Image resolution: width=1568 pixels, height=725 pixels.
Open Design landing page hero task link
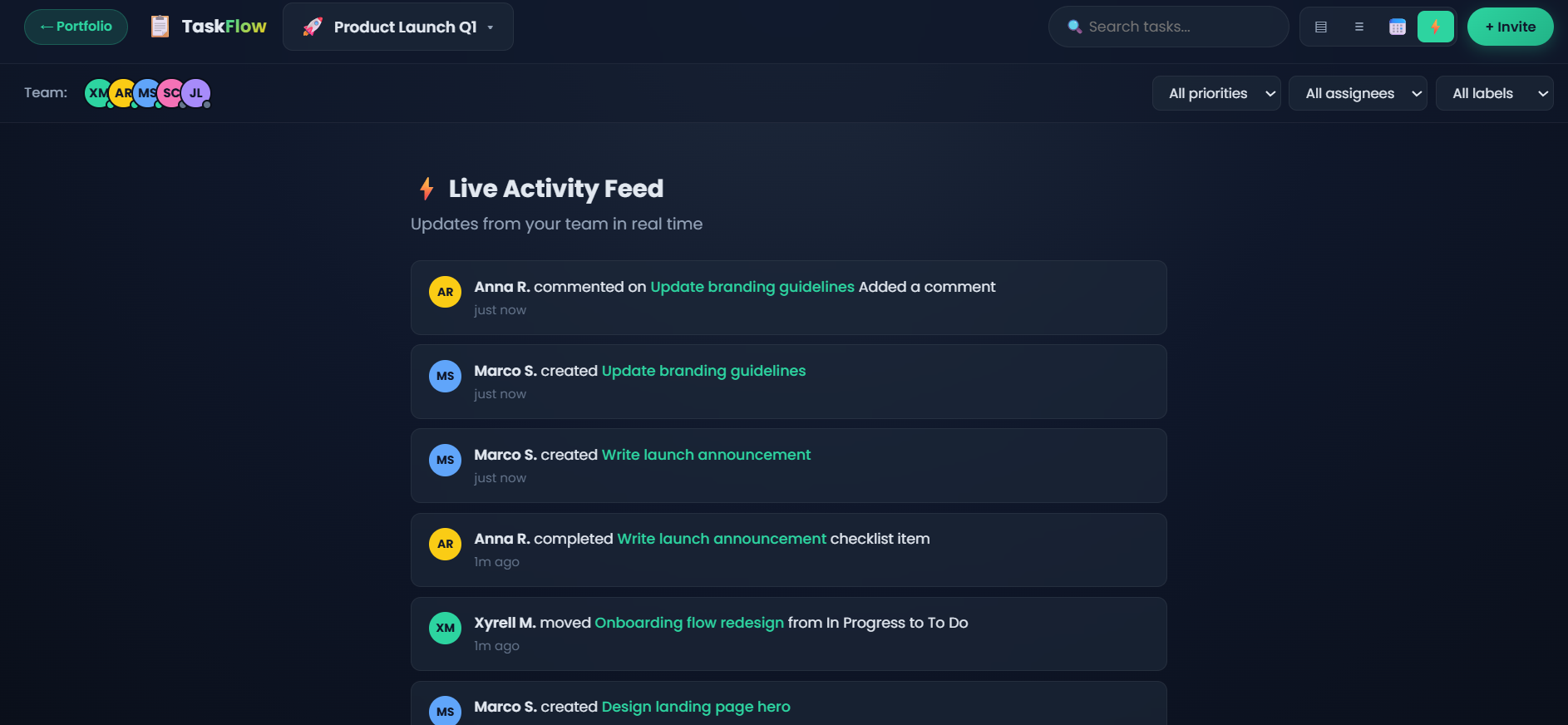tap(696, 707)
